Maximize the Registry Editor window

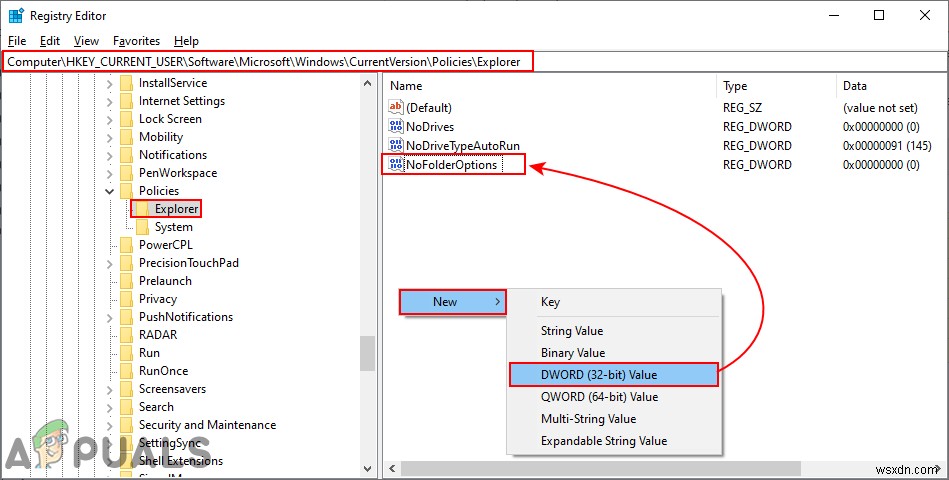point(879,16)
